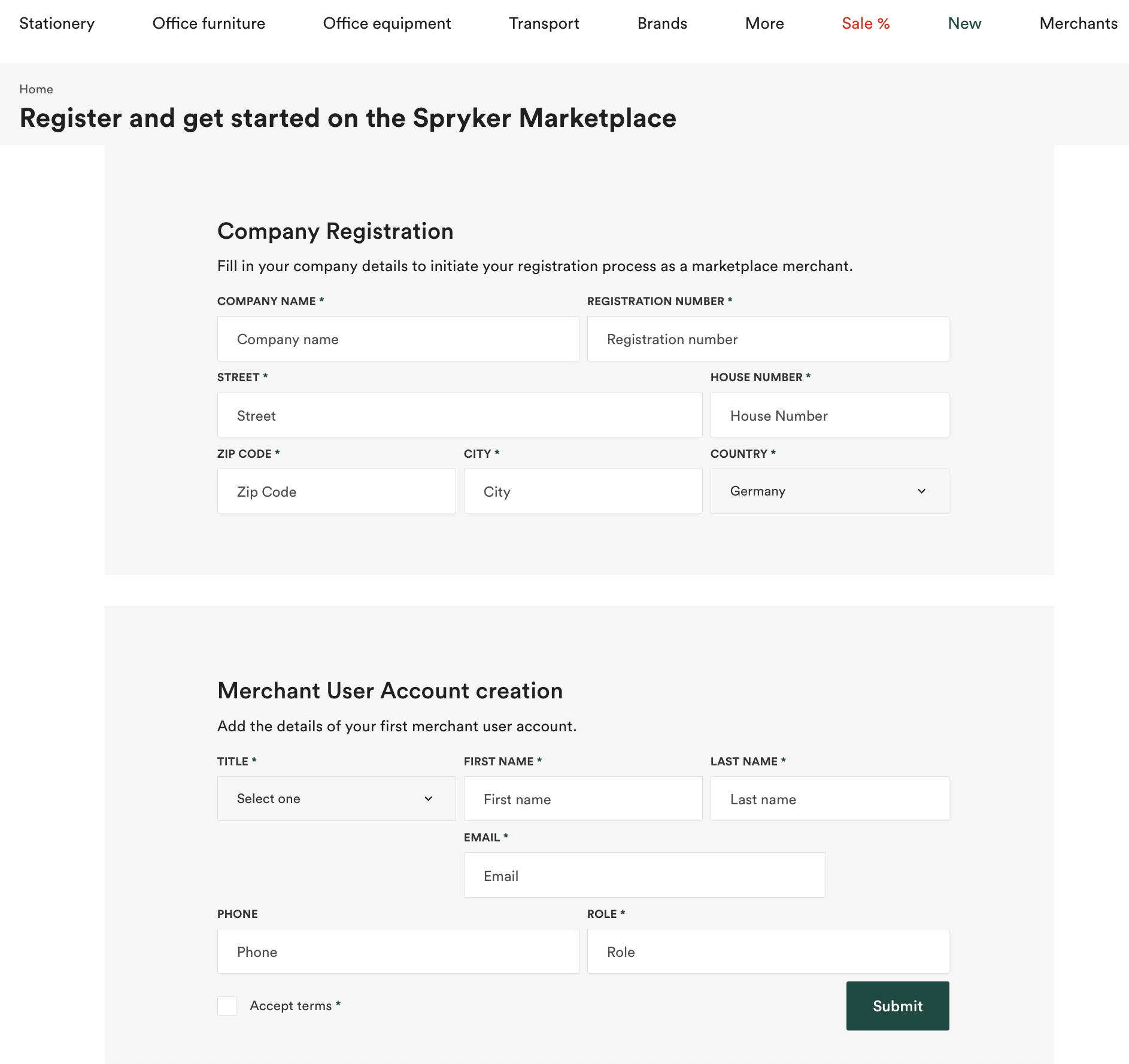Browse the Office equipment section
Image resolution: width=1129 pixels, height=1064 pixels.
[x=387, y=23]
